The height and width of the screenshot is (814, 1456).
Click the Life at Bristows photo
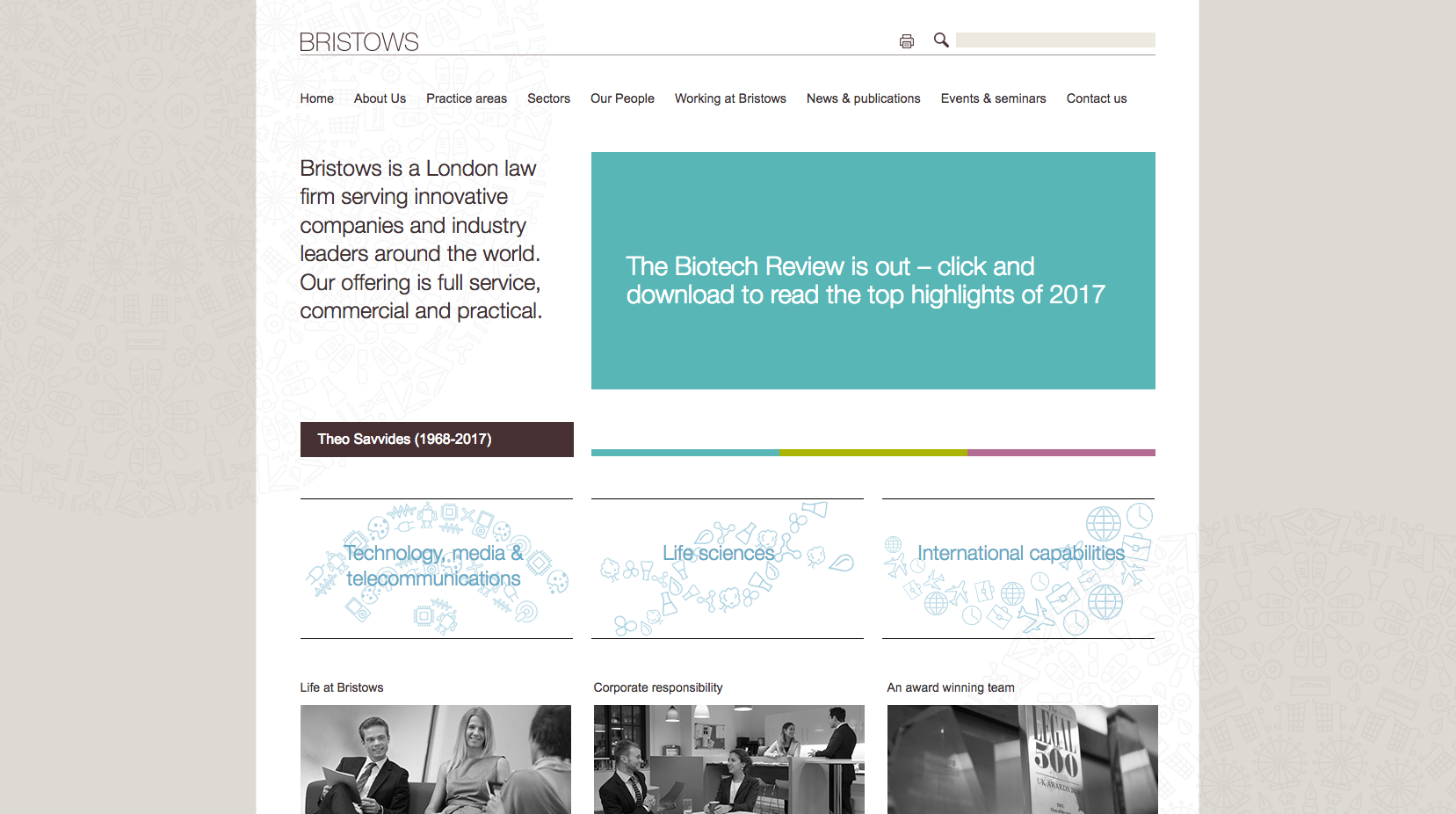point(436,759)
